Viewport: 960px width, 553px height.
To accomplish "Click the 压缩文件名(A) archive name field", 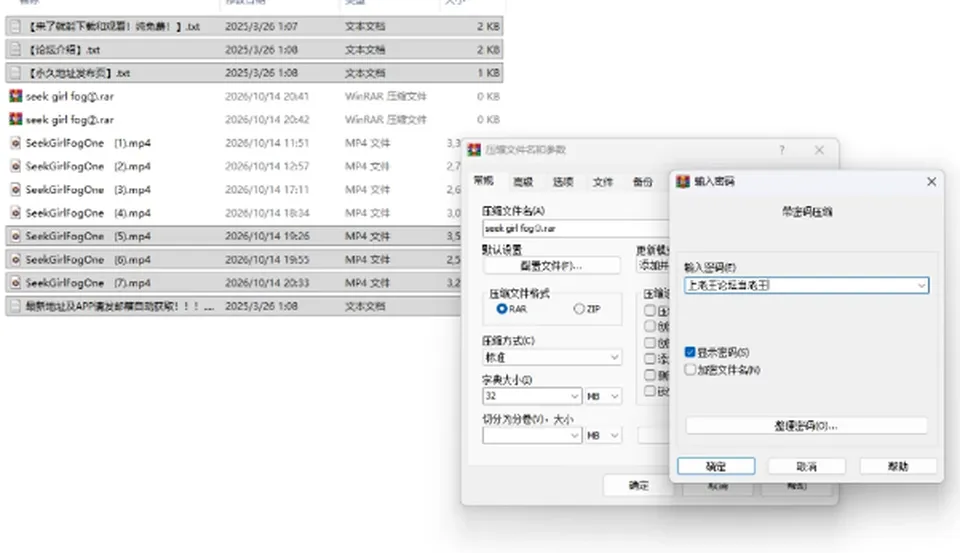I will point(576,228).
